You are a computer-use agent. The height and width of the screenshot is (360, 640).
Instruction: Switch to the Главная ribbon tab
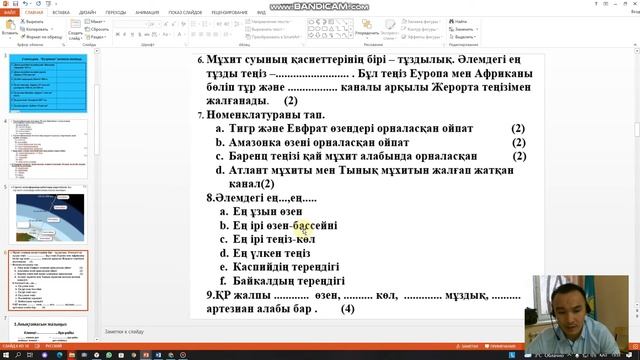click(34, 13)
